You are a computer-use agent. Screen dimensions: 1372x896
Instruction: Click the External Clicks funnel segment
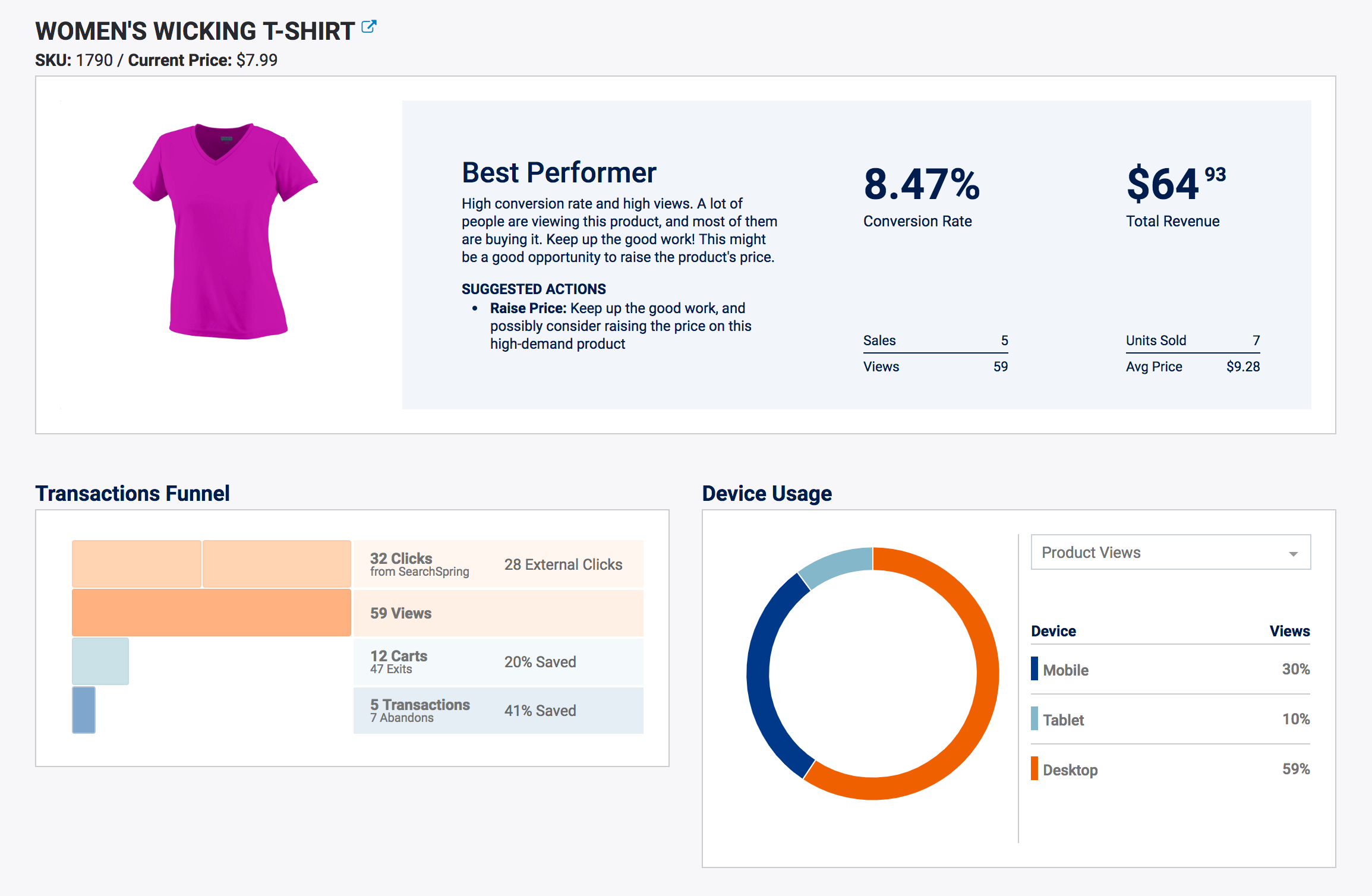277,563
